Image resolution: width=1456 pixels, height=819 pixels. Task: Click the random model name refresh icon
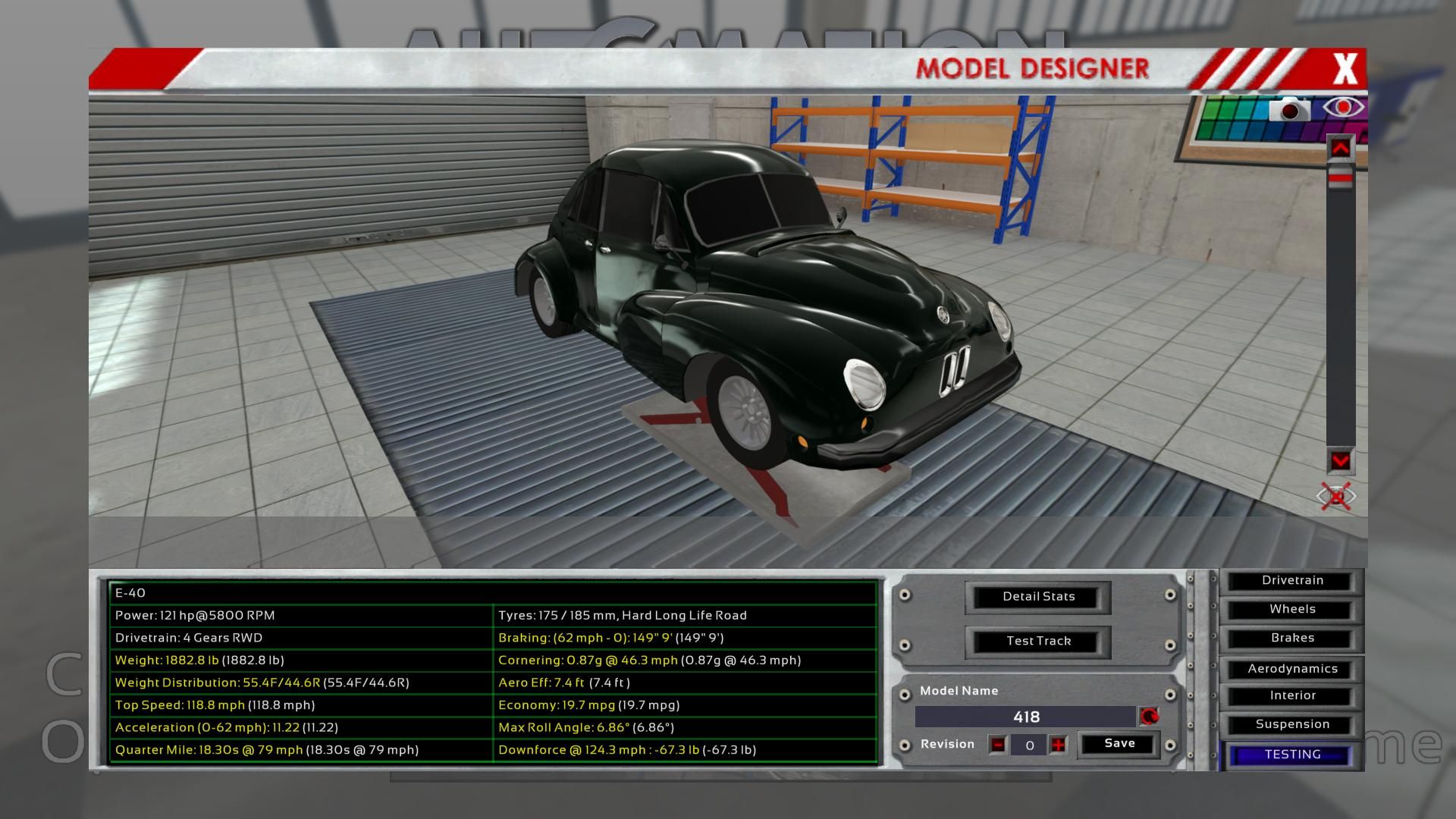pyautogui.click(x=1149, y=717)
